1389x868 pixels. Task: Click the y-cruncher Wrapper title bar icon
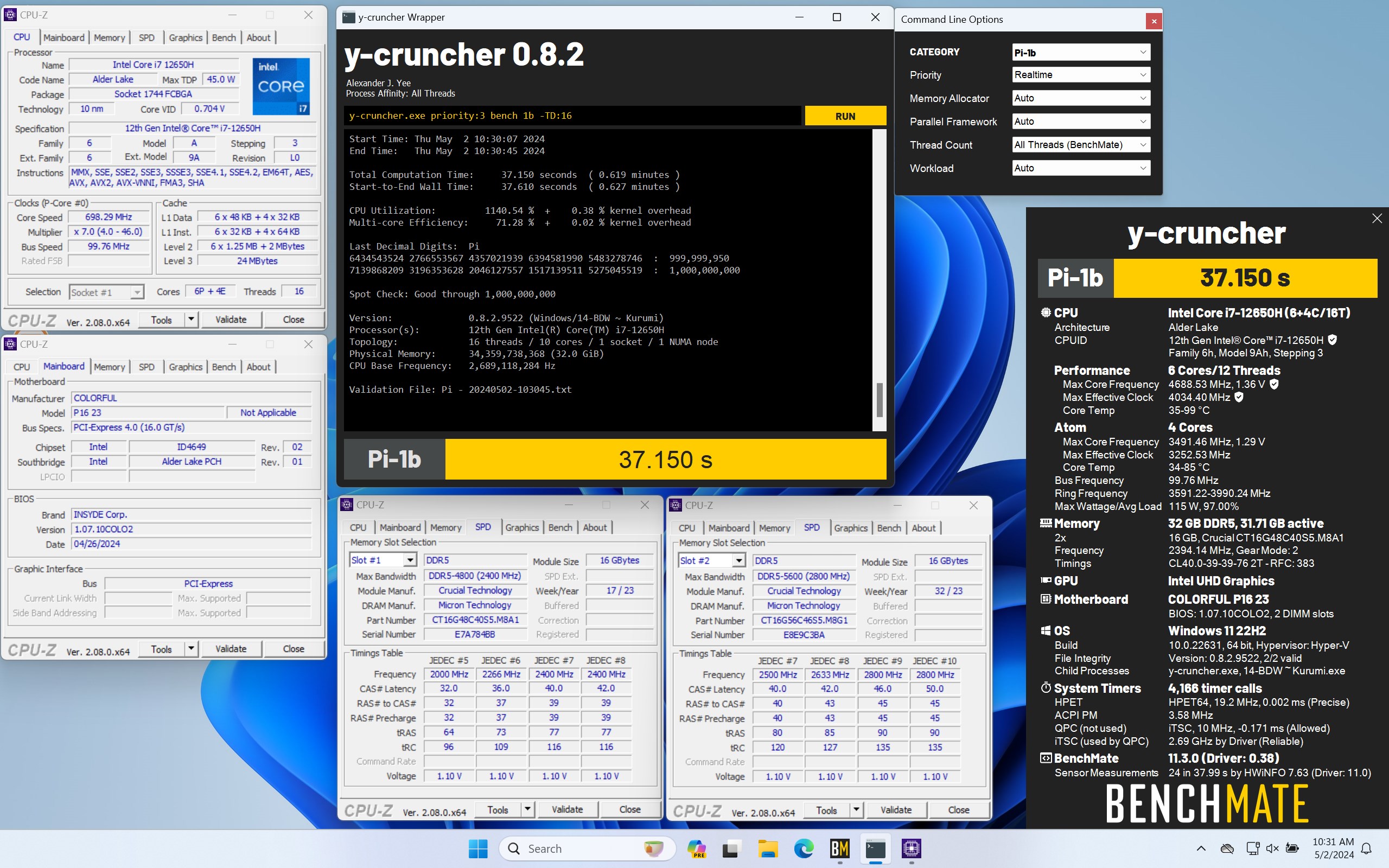348,17
